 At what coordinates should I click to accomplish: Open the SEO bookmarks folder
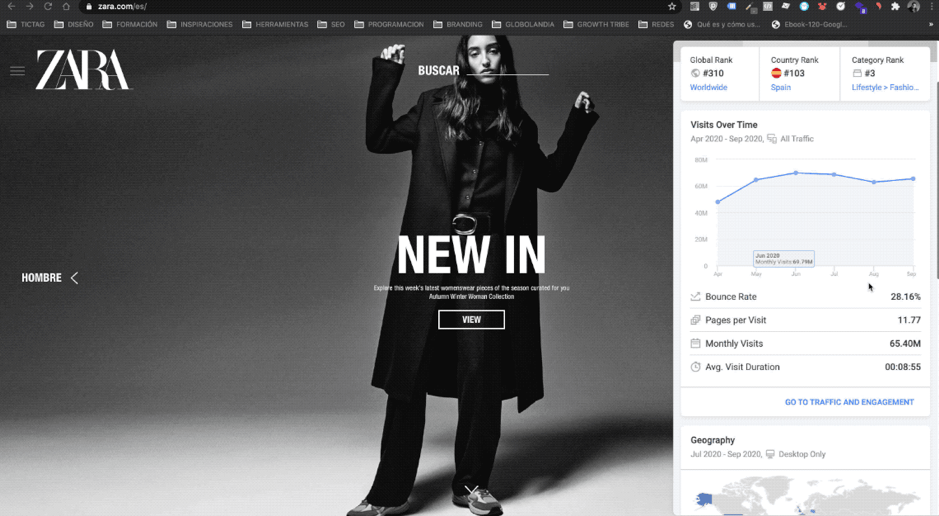[x=331, y=25]
